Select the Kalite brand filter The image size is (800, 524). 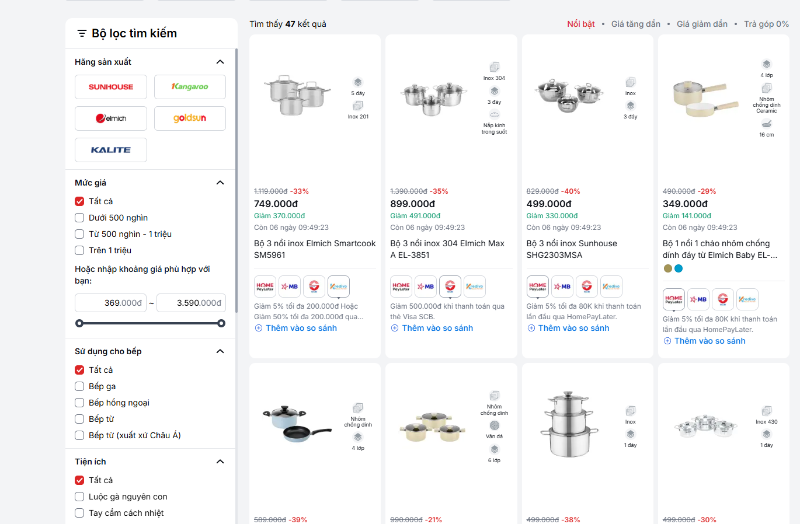[110, 150]
